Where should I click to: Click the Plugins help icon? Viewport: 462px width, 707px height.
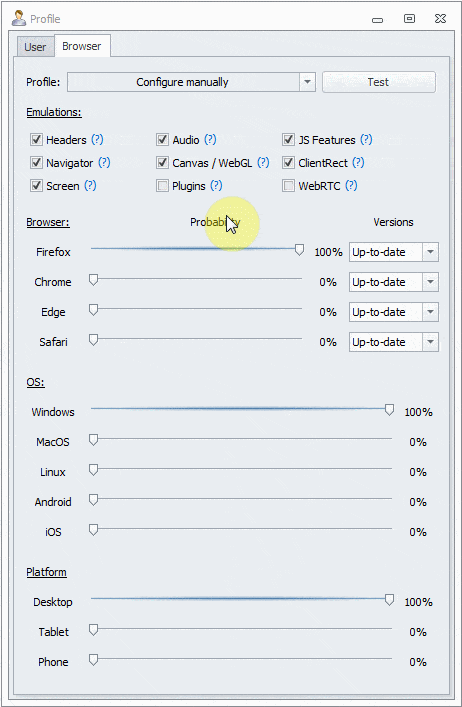point(216,186)
